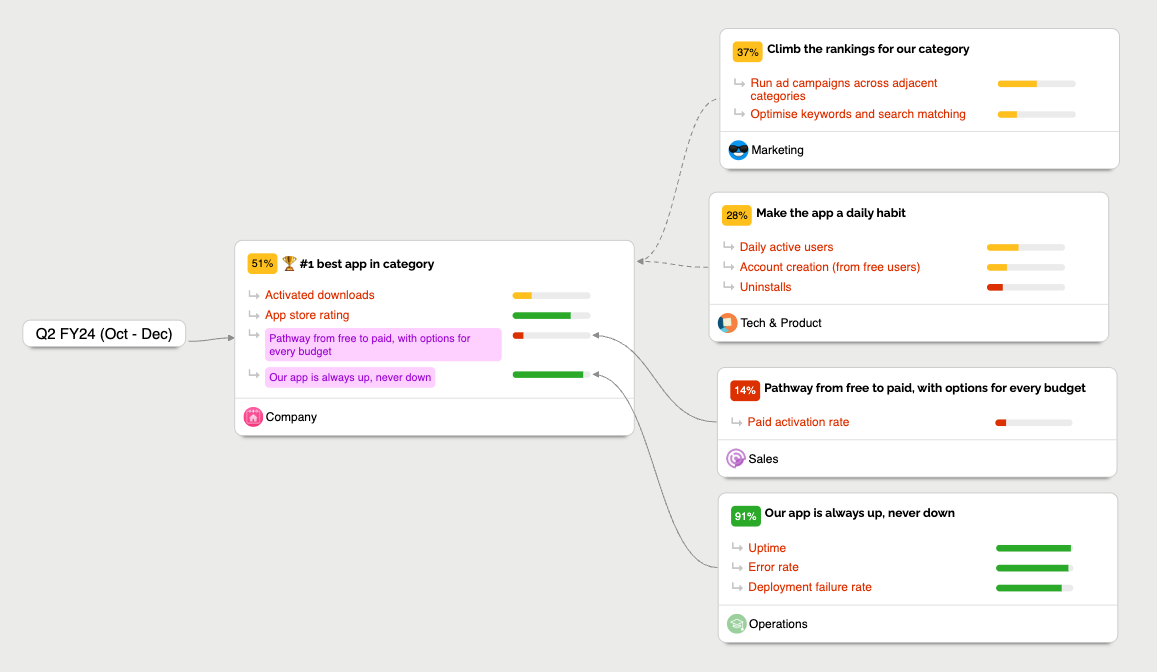Screen dimensions: 1157x672
Task: Select the pink 'Our app is always up' tag
Action: click(x=350, y=377)
